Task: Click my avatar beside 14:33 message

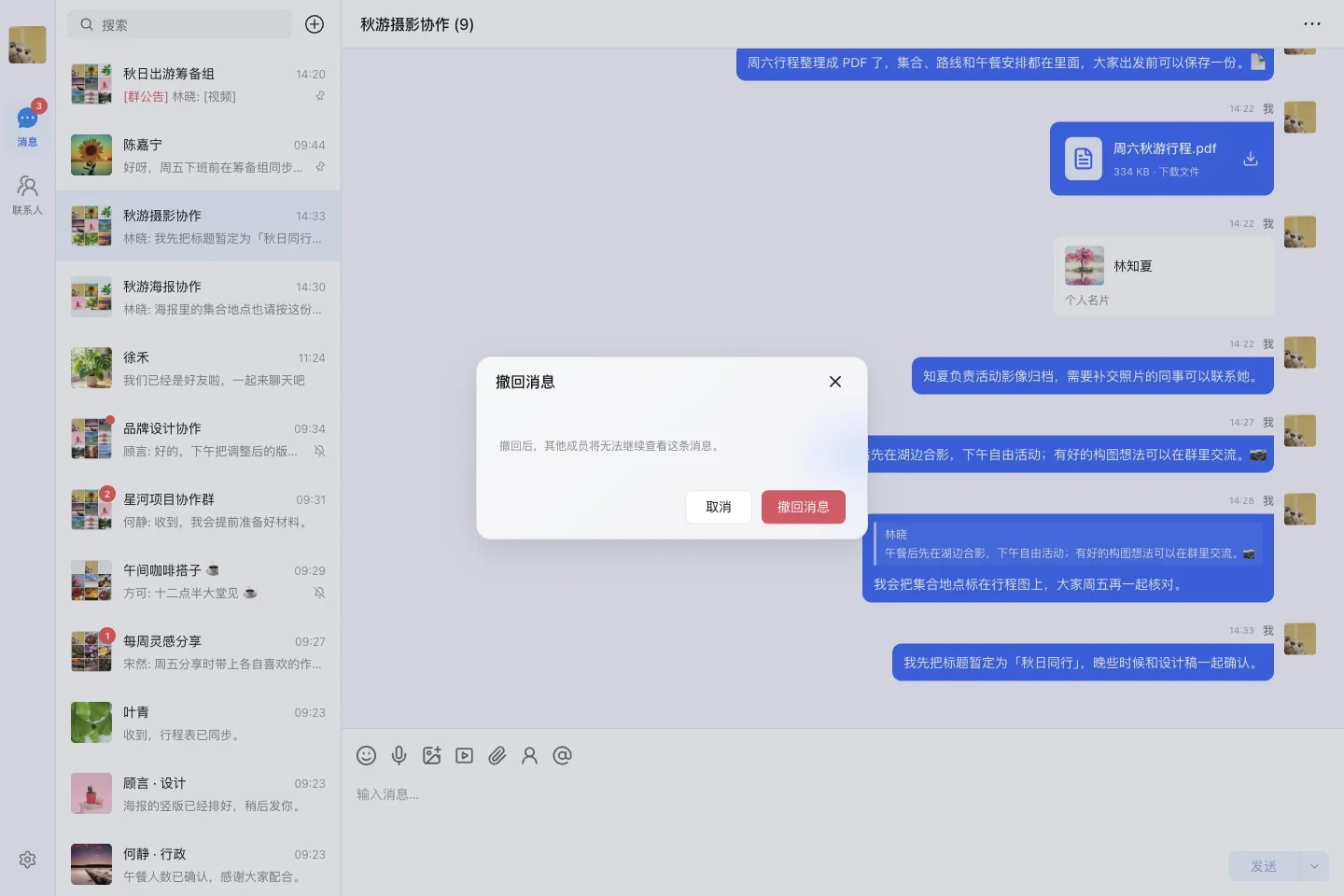Action: (1300, 639)
